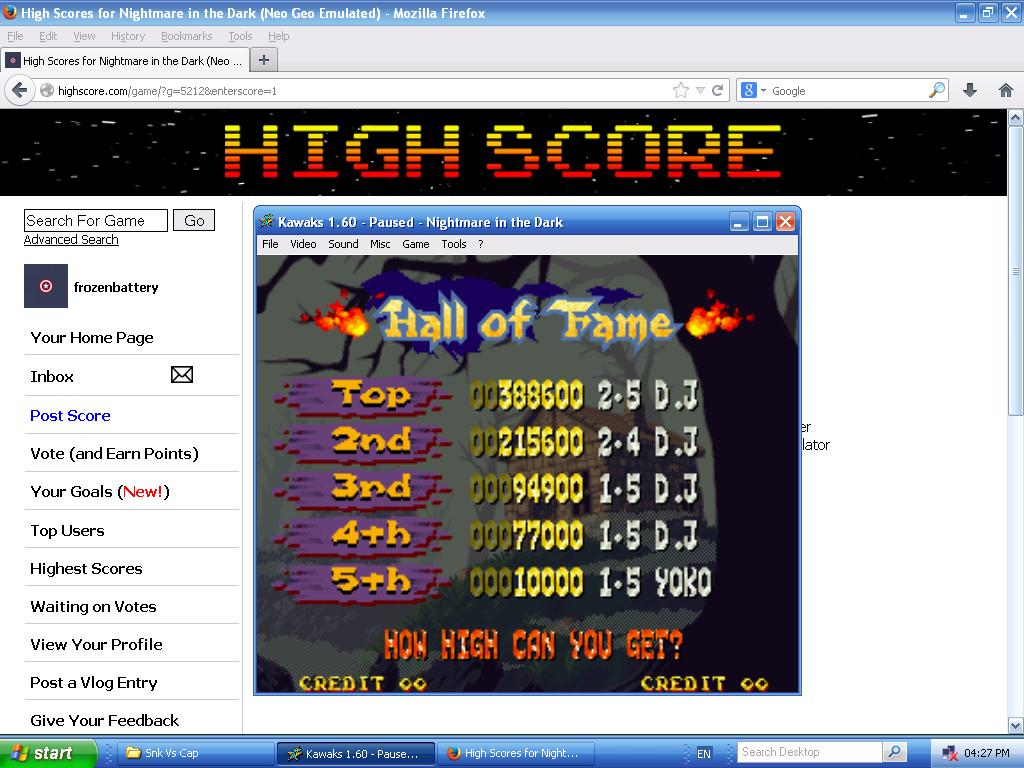This screenshot has height=768, width=1024.
Task: Click the Google search input field
Action: pos(848,91)
